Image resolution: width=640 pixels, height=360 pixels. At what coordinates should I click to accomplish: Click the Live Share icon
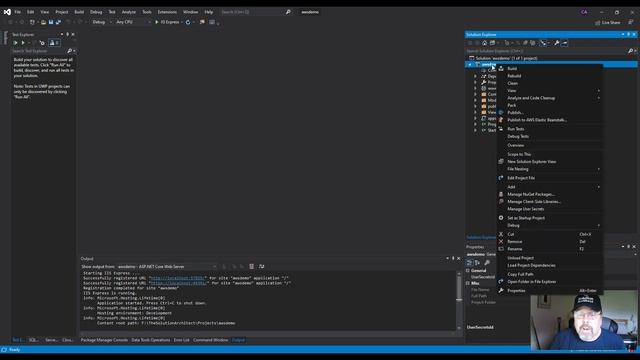[598, 23]
